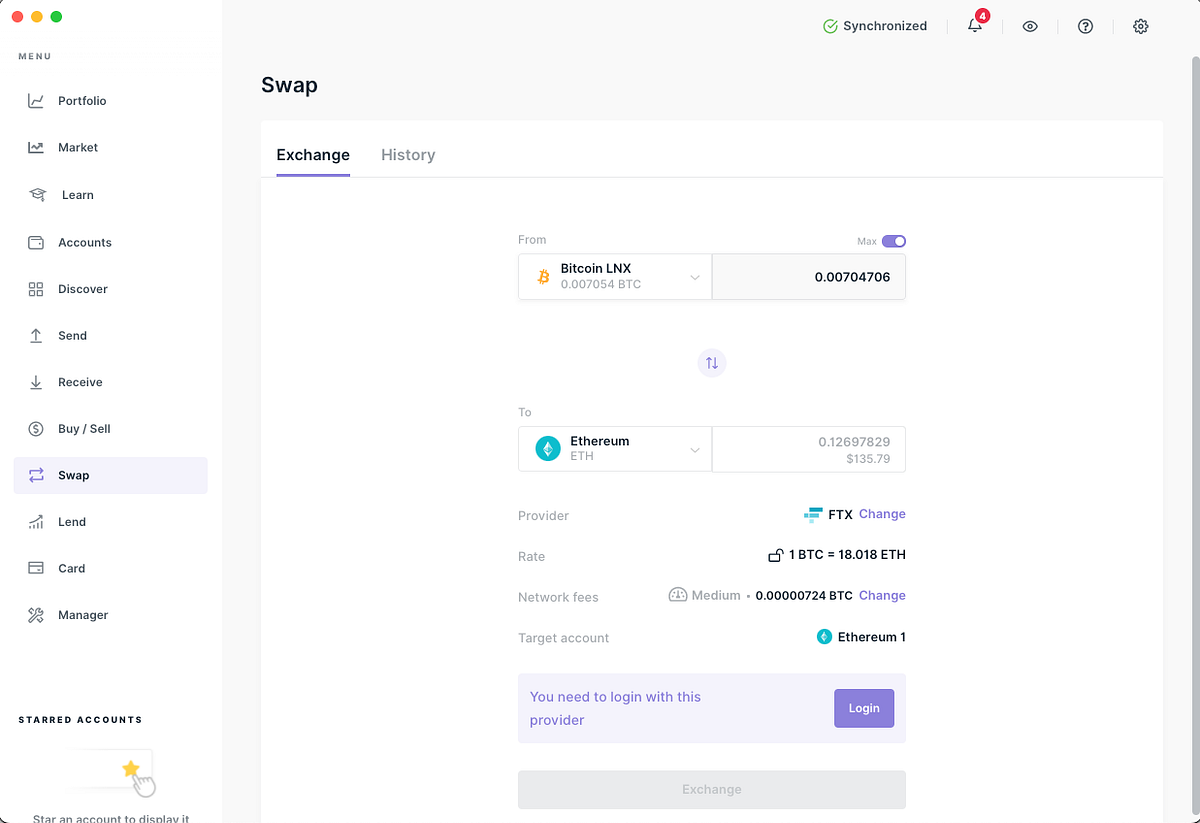Select the Exchange tab

point(312,155)
